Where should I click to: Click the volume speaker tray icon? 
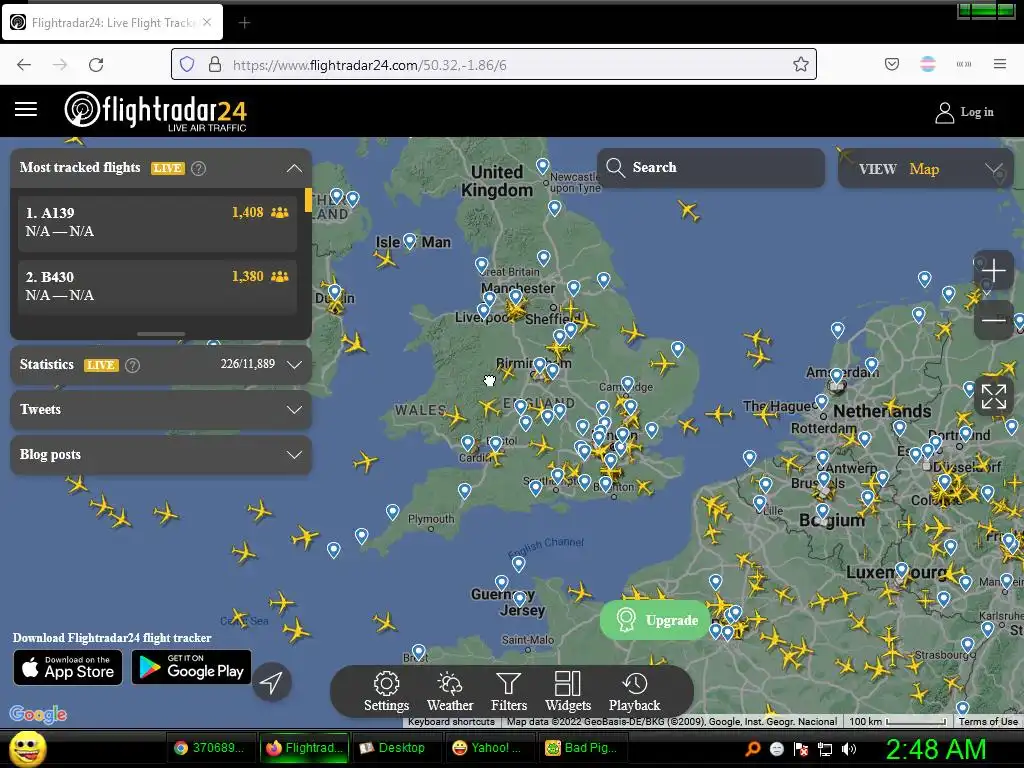(848, 749)
